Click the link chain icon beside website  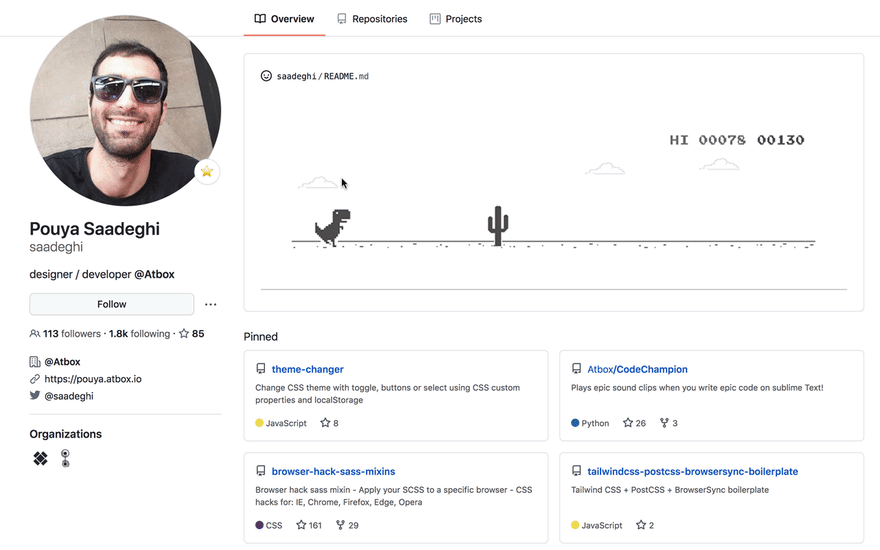[35, 379]
